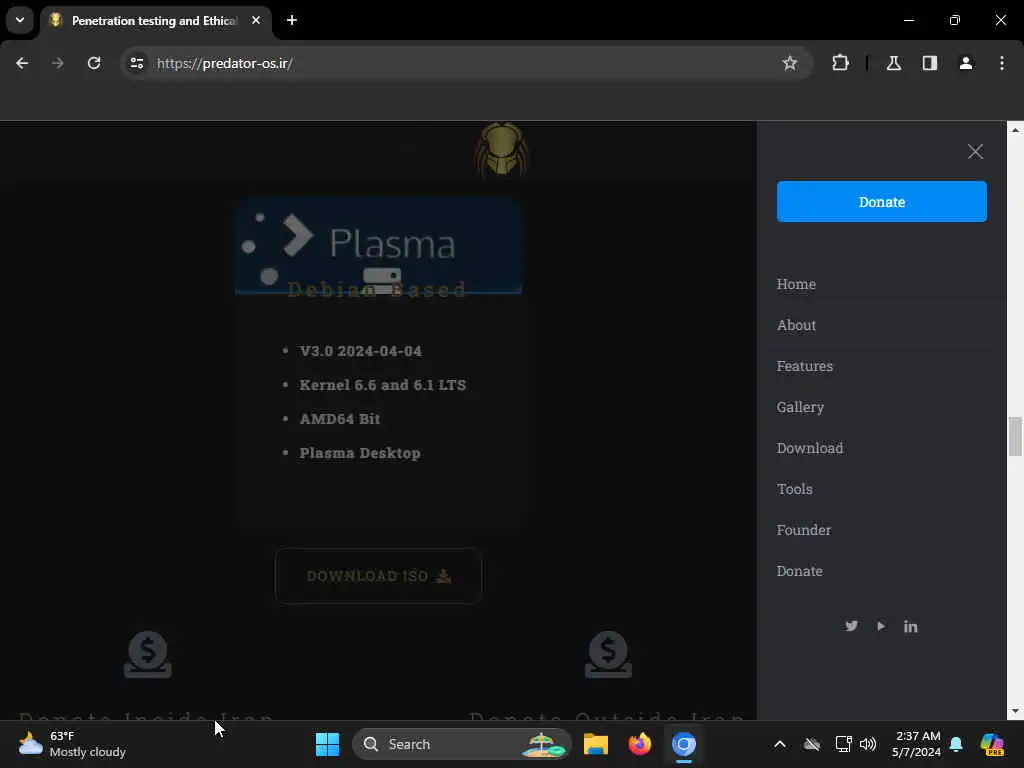View site information icon in address bar
This screenshot has width=1024, height=768.
point(136,63)
